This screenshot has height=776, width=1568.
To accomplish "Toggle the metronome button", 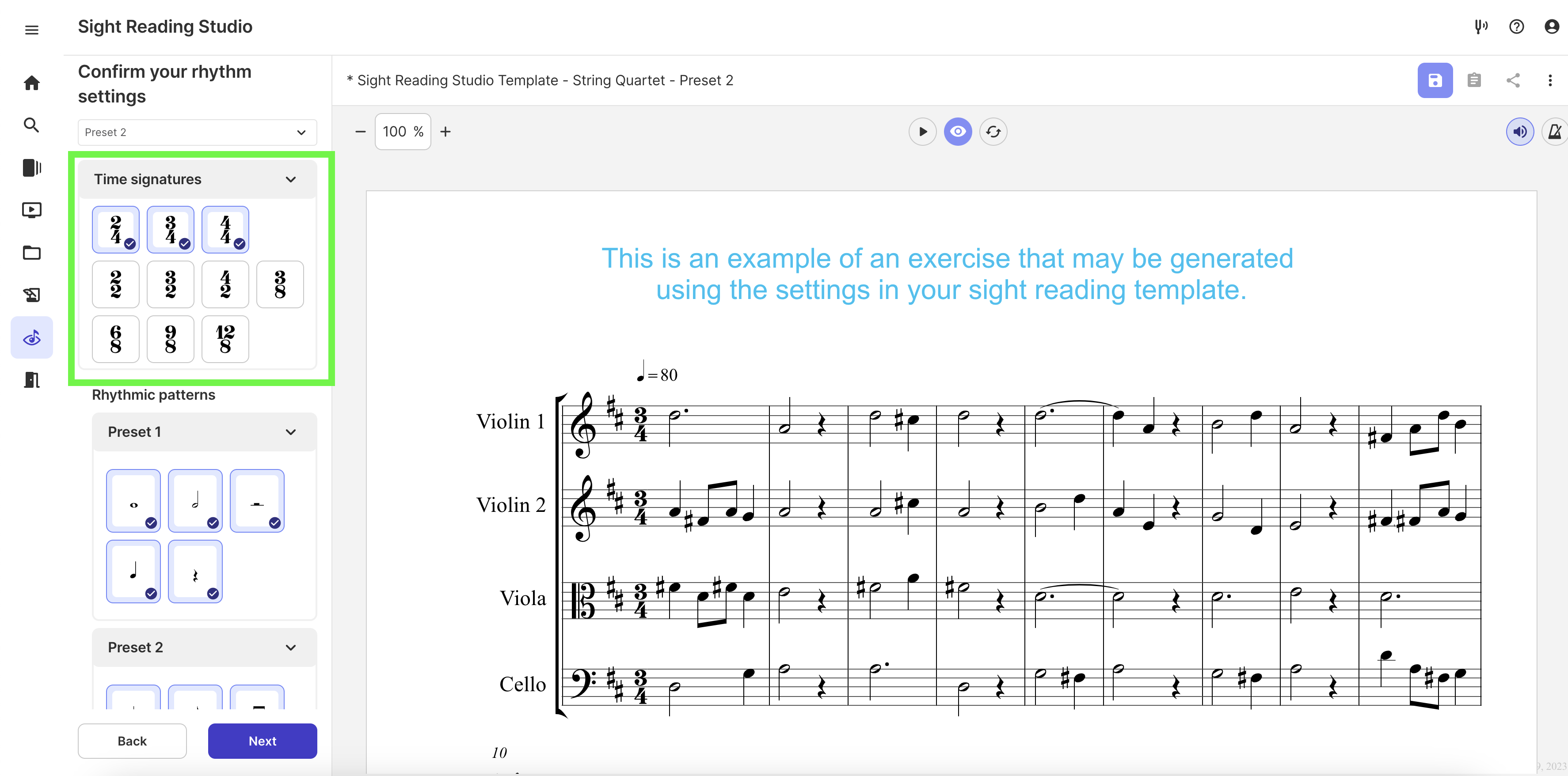I will click(x=1555, y=131).
